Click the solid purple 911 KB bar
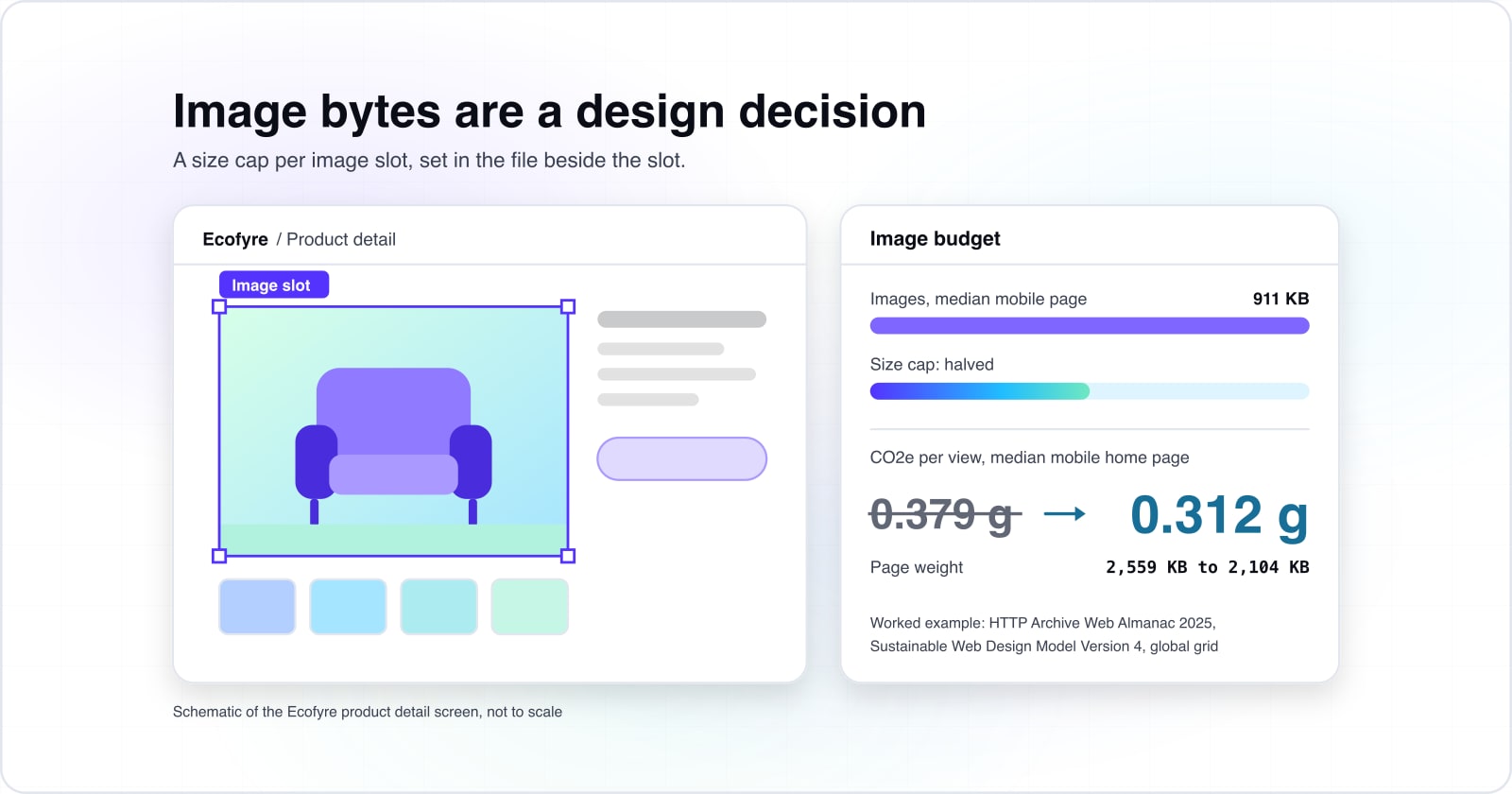 point(1090,326)
